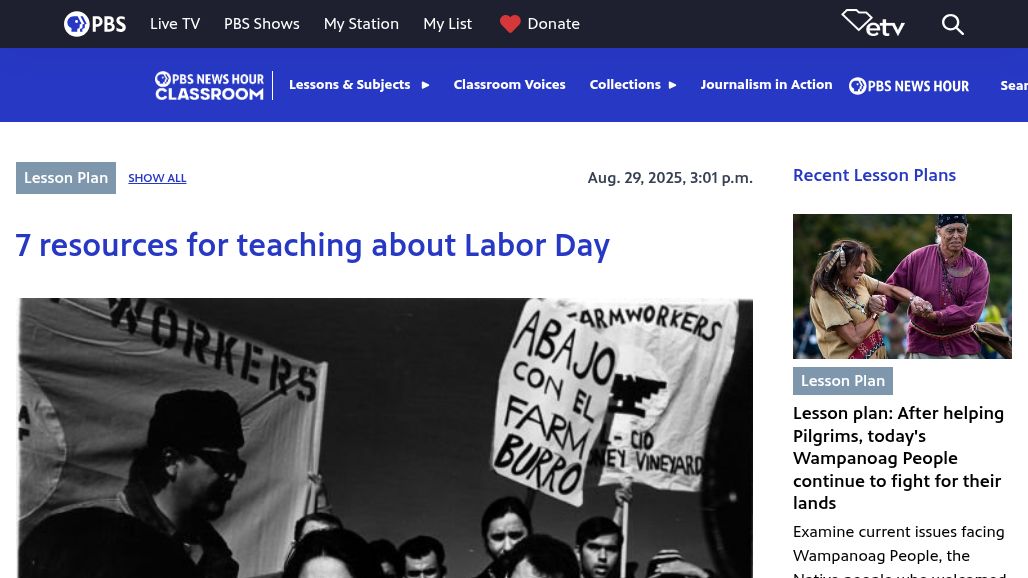Open the Recent Lesson Plans heading link
This screenshot has width=1028, height=578.
click(x=874, y=175)
